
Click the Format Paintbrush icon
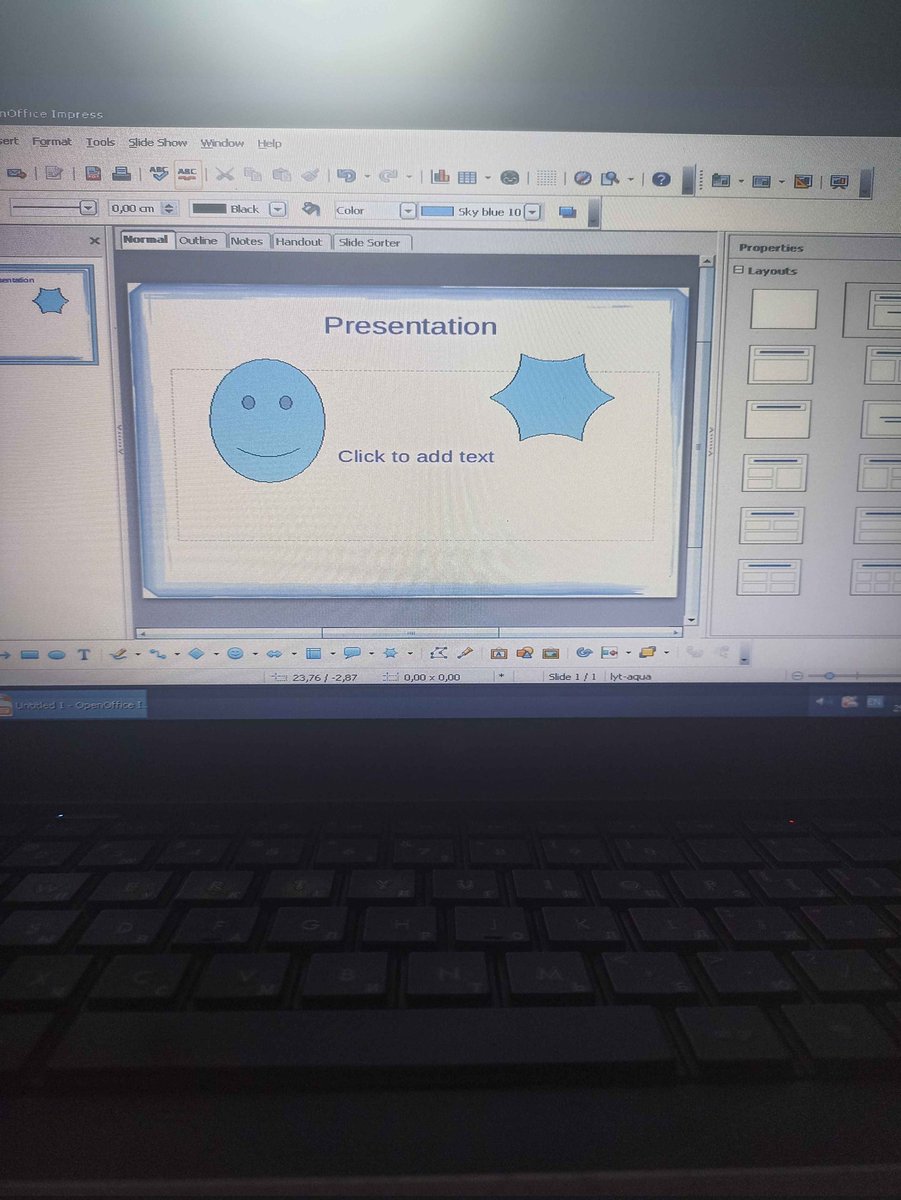coord(310,176)
